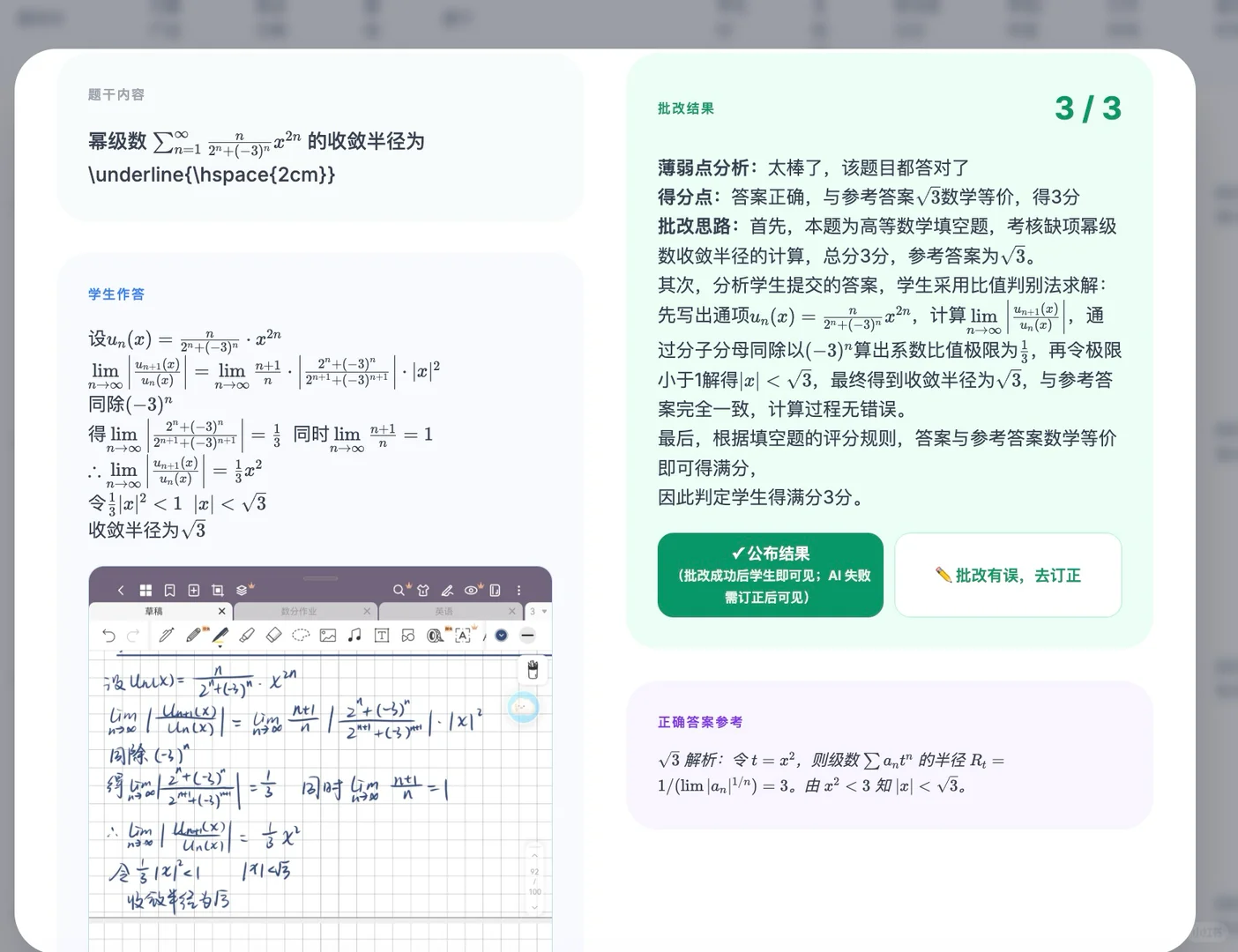1238x952 pixels.
Task: Click the search magnifier icon
Action: pos(399,590)
